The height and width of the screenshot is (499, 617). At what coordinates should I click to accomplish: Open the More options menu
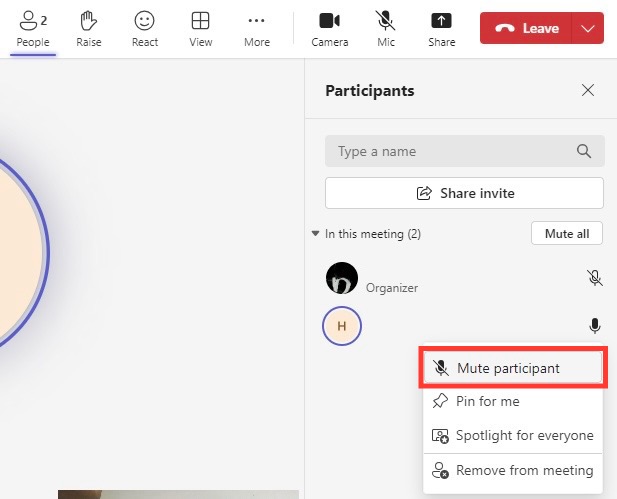tap(257, 29)
